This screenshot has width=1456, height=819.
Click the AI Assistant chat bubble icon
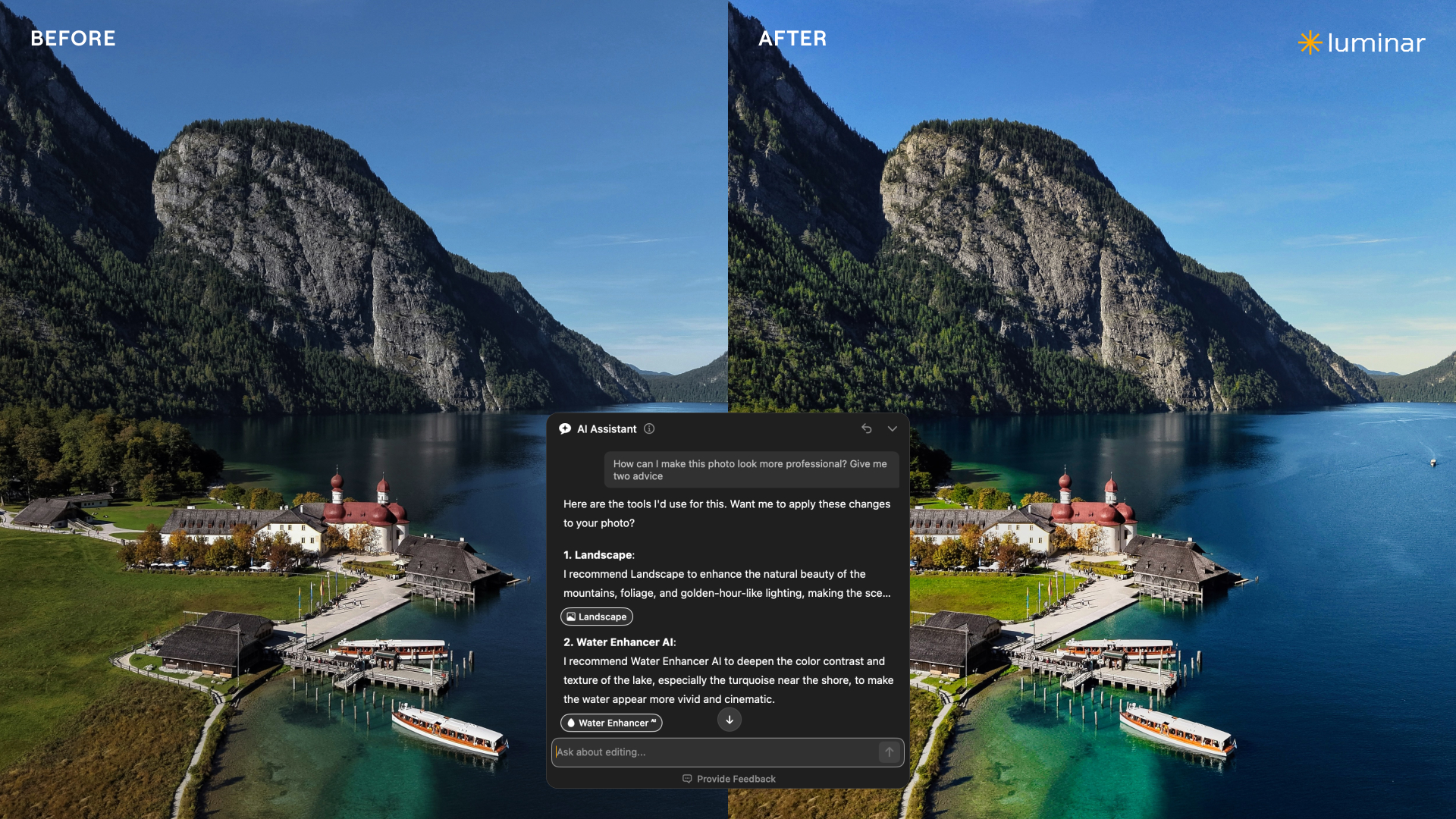[x=565, y=429]
